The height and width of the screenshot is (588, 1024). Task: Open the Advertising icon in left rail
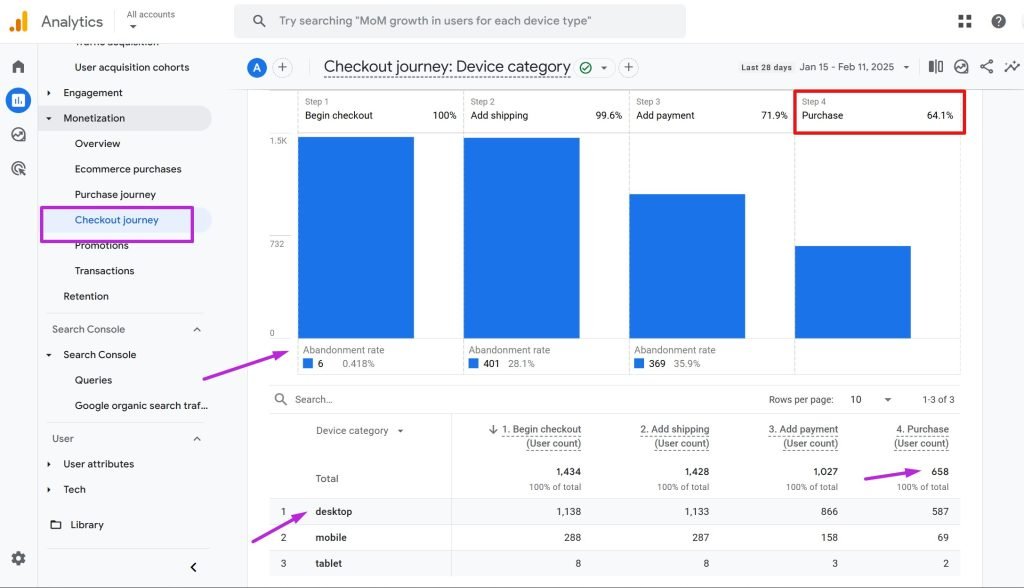click(x=18, y=168)
